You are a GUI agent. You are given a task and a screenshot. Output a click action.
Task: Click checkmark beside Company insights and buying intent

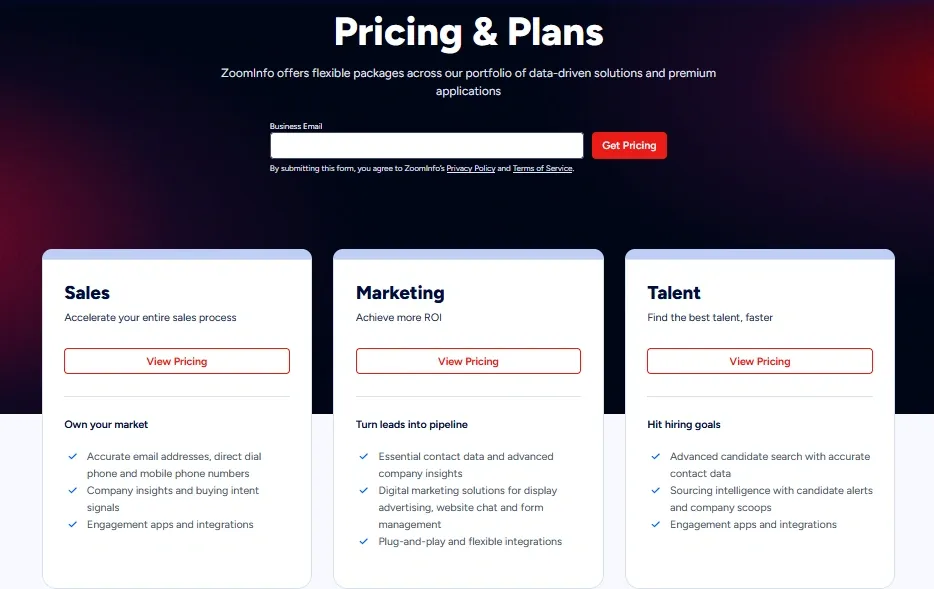coord(73,491)
